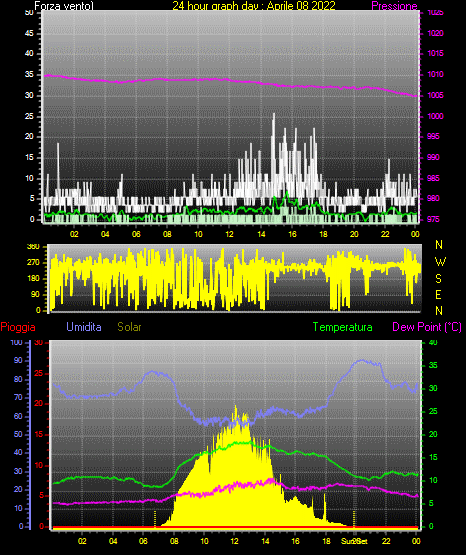
Task: Click the sunrise dotted marker near 07h
Action: click(155, 519)
